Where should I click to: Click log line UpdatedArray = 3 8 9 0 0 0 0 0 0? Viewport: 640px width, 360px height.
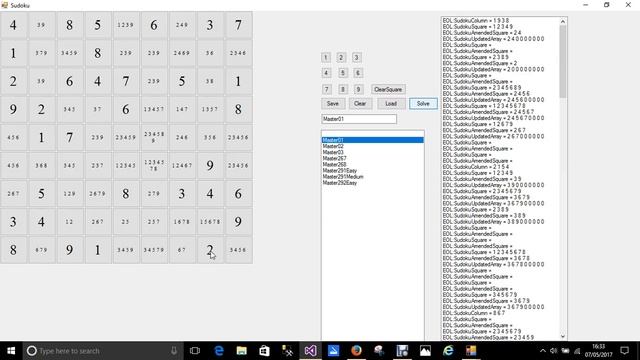click(x=493, y=222)
